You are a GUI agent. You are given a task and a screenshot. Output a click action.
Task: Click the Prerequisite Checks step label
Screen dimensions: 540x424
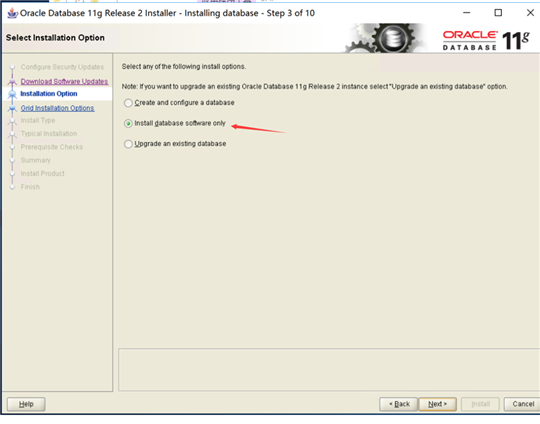click(52, 147)
